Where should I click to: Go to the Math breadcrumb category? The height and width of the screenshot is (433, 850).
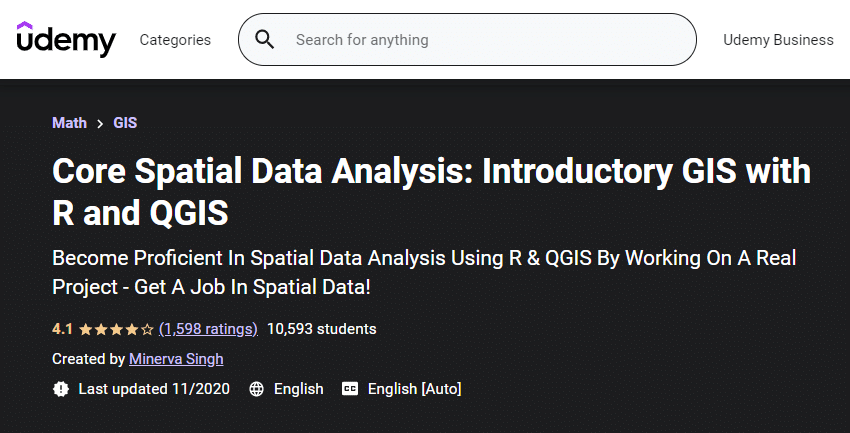[x=69, y=123]
